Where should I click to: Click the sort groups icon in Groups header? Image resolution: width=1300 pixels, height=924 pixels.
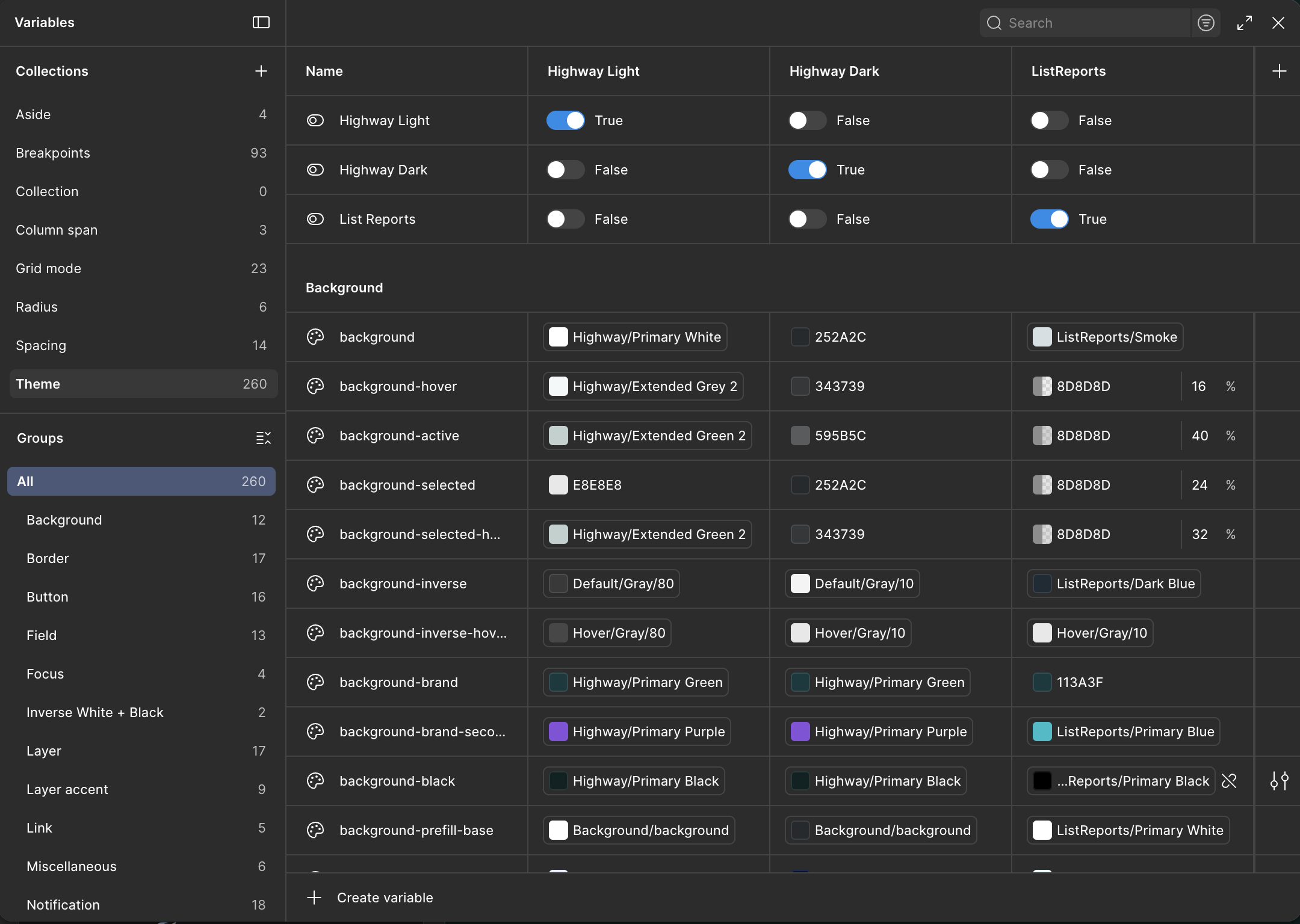pyautogui.click(x=263, y=437)
